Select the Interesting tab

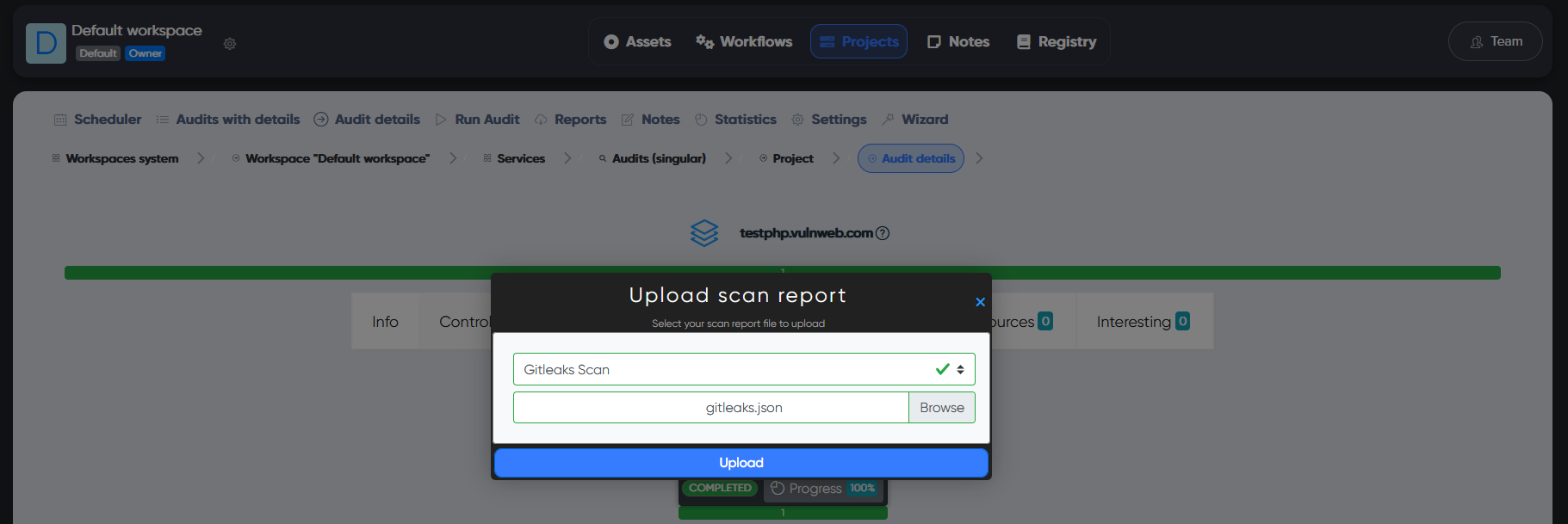[x=1143, y=322]
